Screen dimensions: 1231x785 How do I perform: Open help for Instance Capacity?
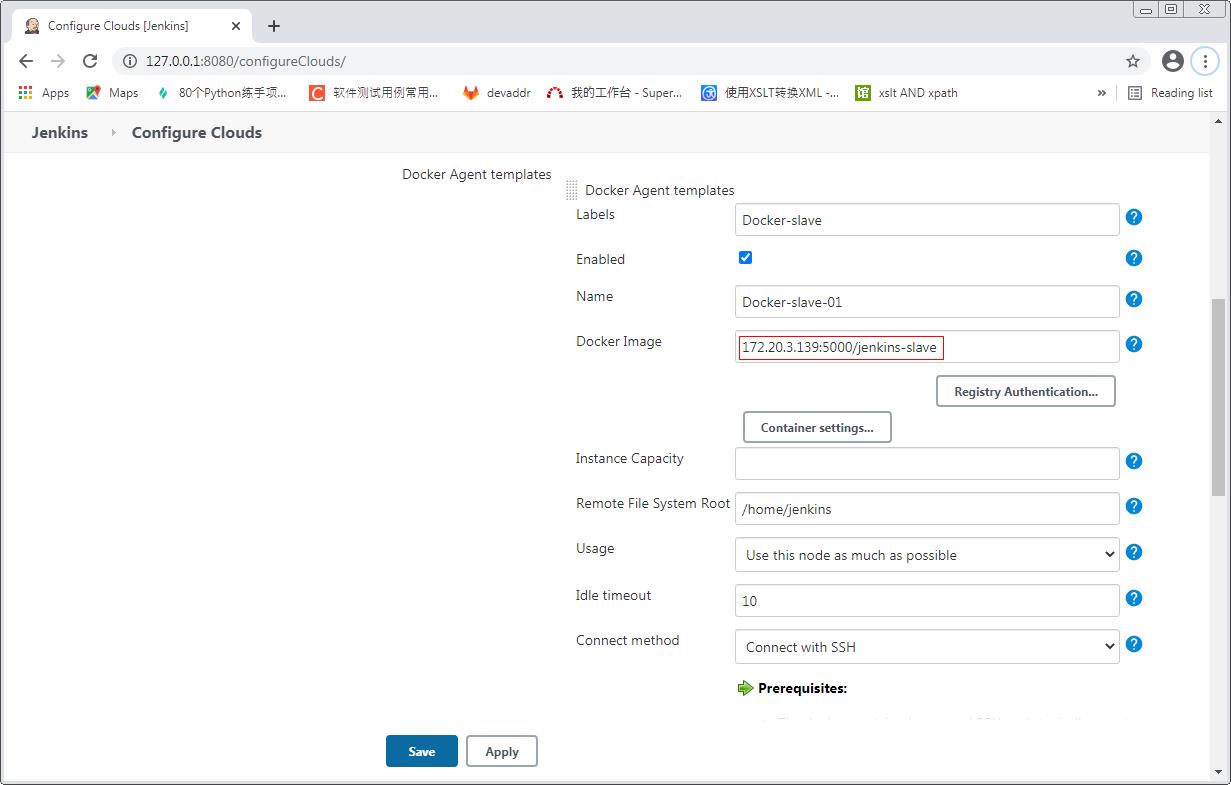[1134, 461]
